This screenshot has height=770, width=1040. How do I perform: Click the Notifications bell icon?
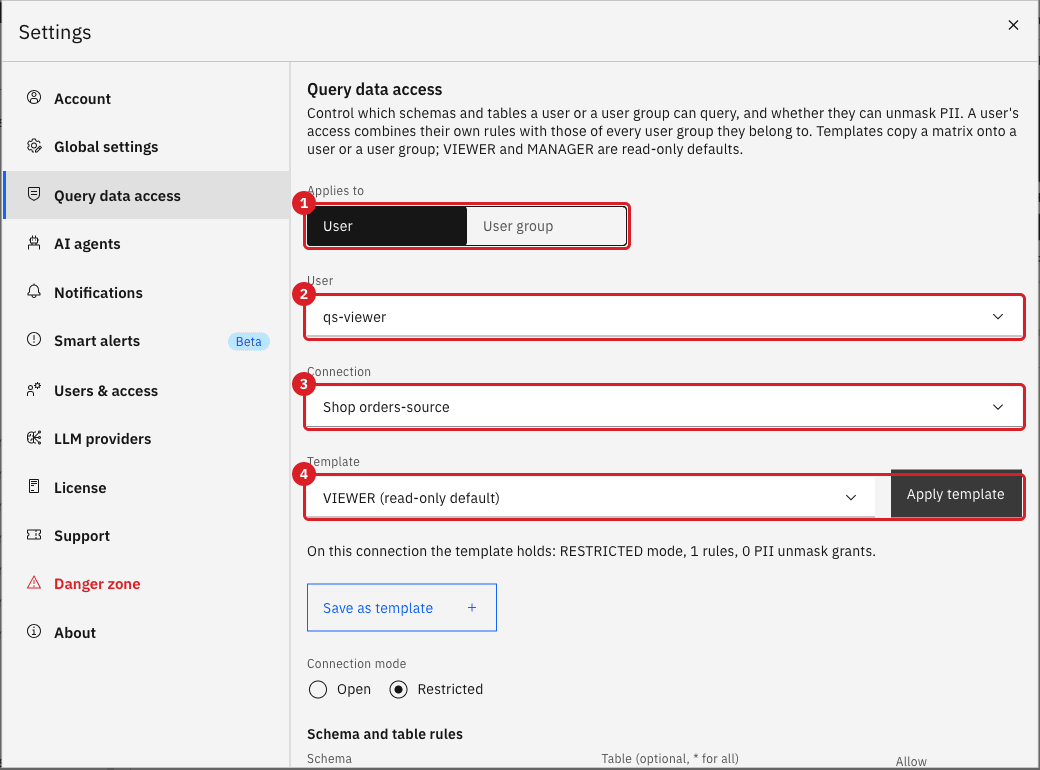[x=34, y=291]
